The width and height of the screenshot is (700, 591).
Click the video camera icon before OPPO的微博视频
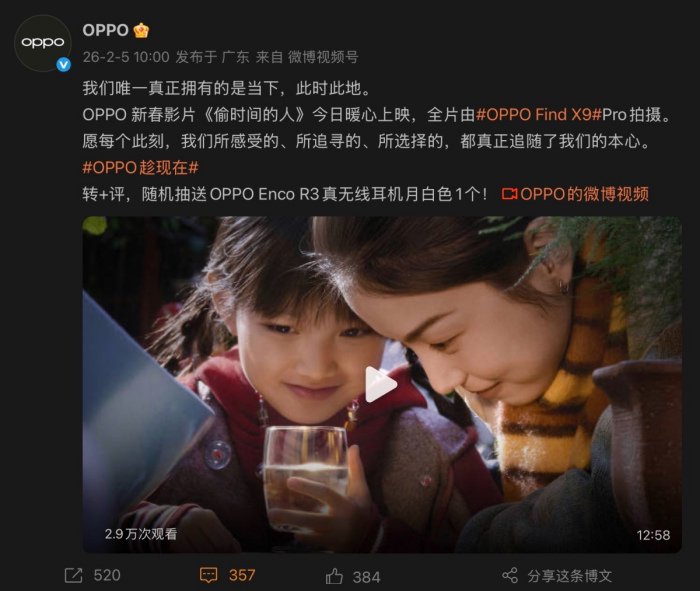pyautogui.click(x=509, y=194)
